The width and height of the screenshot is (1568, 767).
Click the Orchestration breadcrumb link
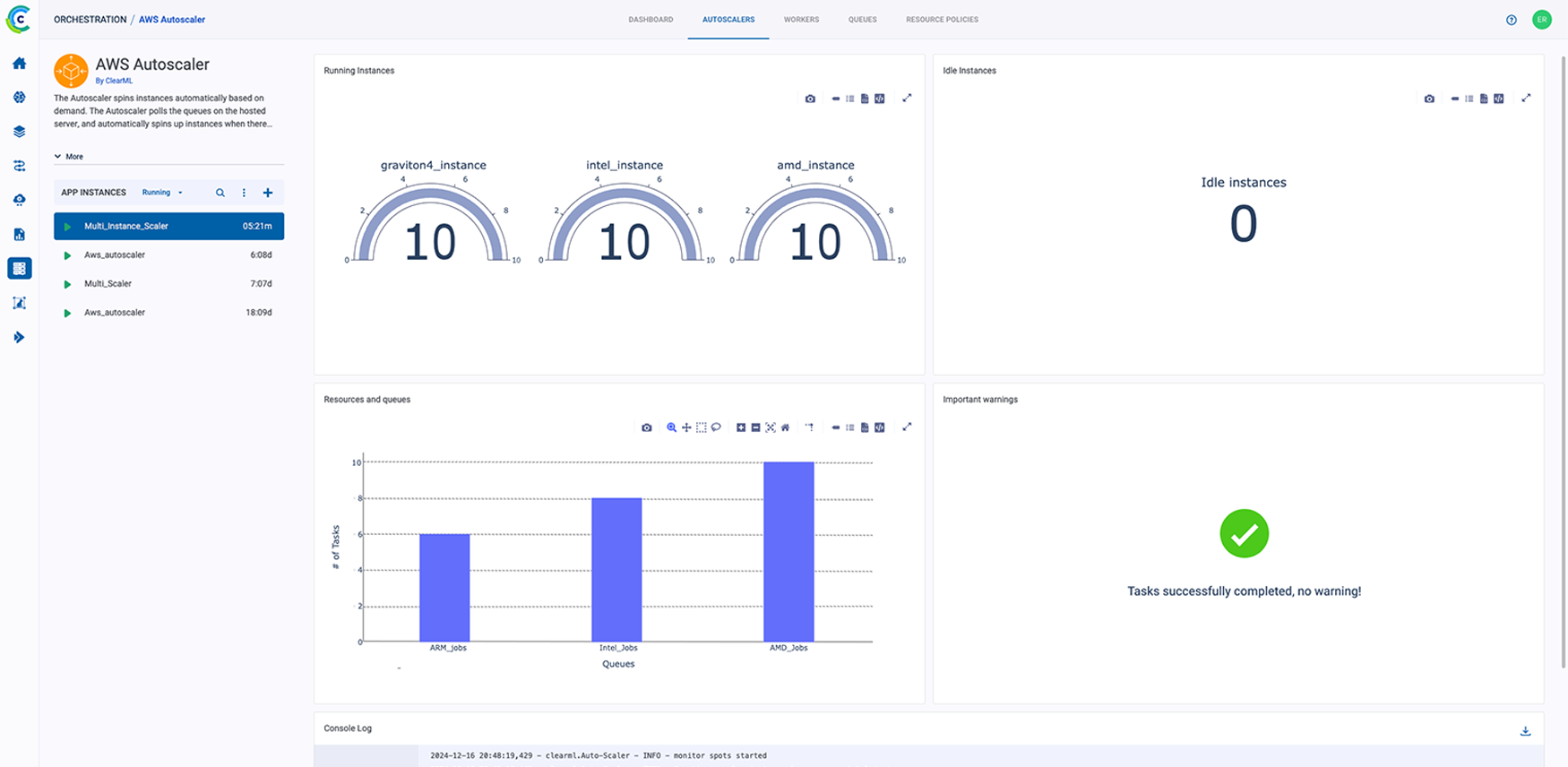(90, 20)
